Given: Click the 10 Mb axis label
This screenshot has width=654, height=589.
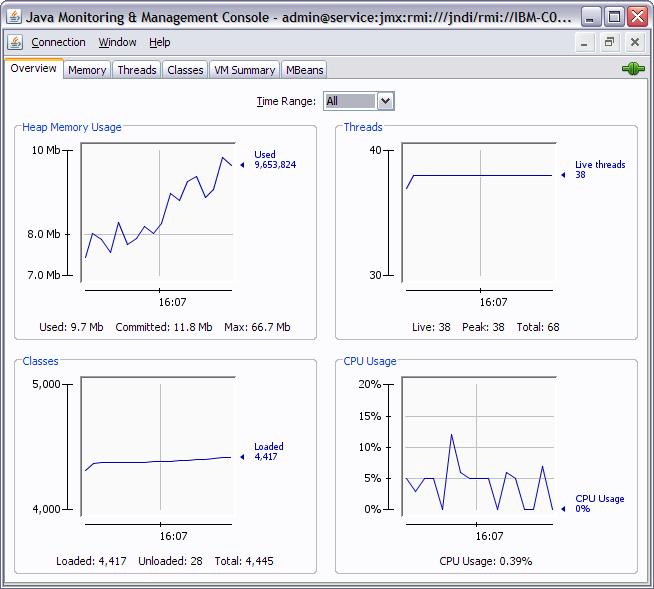Looking at the screenshot, I should pos(46,150).
